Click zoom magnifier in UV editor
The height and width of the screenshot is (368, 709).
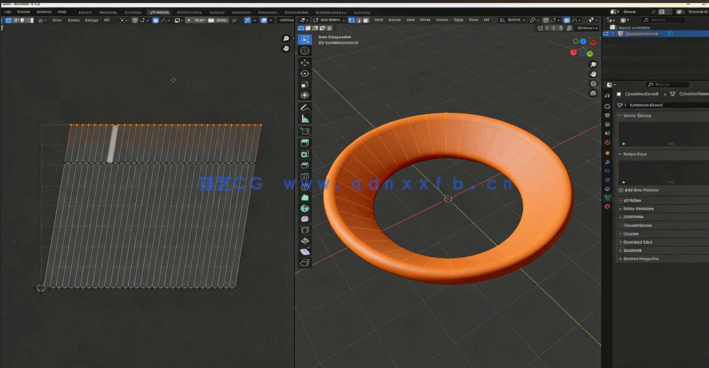(286, 39)
